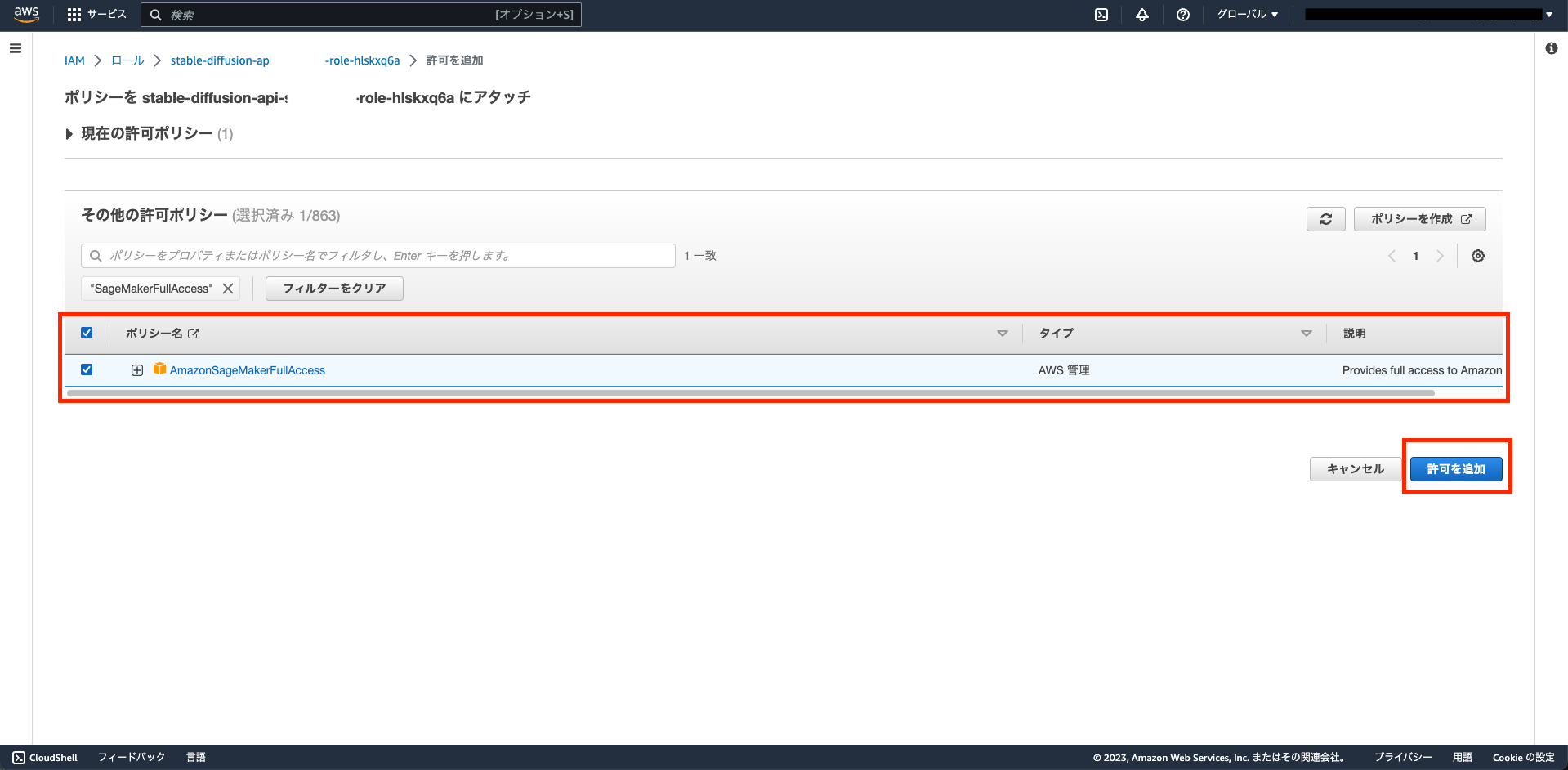Click page number 1
The height and width of the screenshot is (770, 1568).
pyautogui.click(x=1416, y=256)
